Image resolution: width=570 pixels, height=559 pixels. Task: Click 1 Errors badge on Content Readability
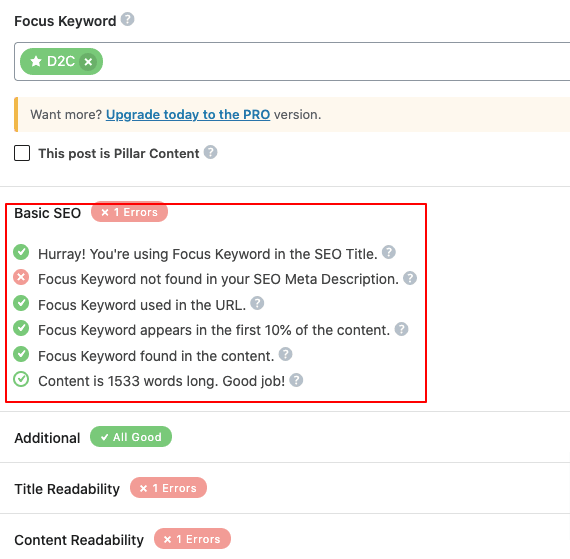coord(192,539)
